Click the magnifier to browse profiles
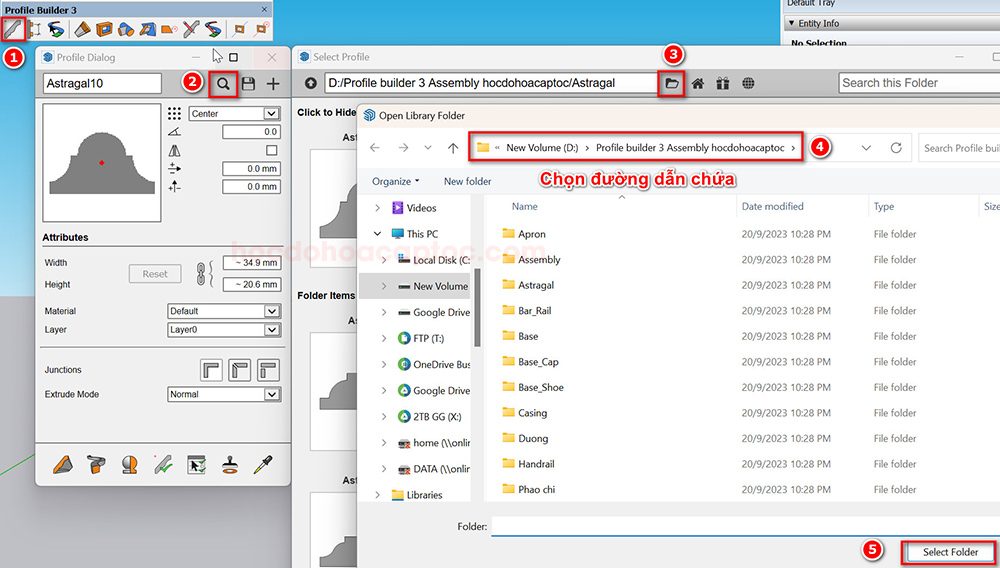This screenshot has height=568, width=1000. click(x=223, y=84)
